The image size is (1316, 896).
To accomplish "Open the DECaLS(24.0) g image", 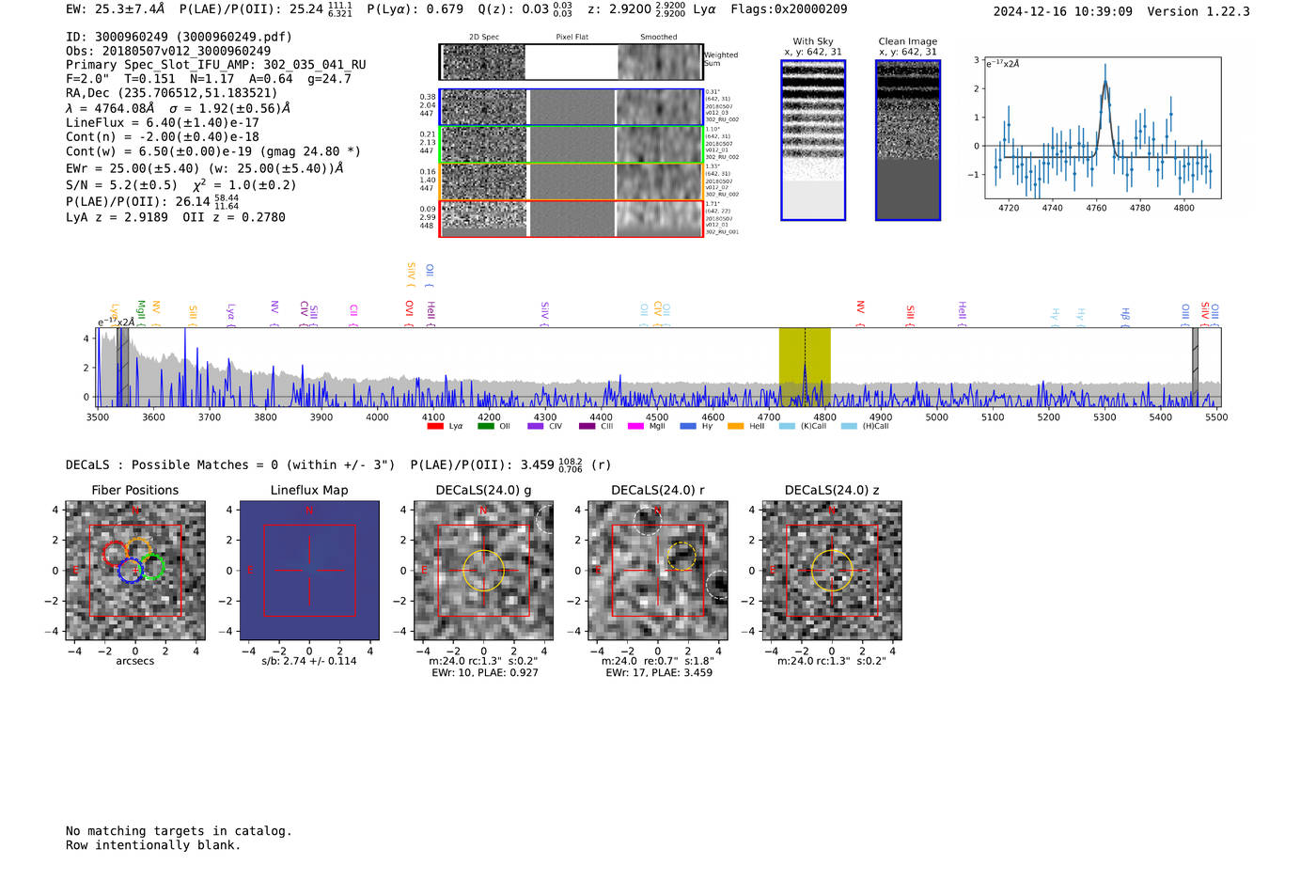I will [484, 571].
